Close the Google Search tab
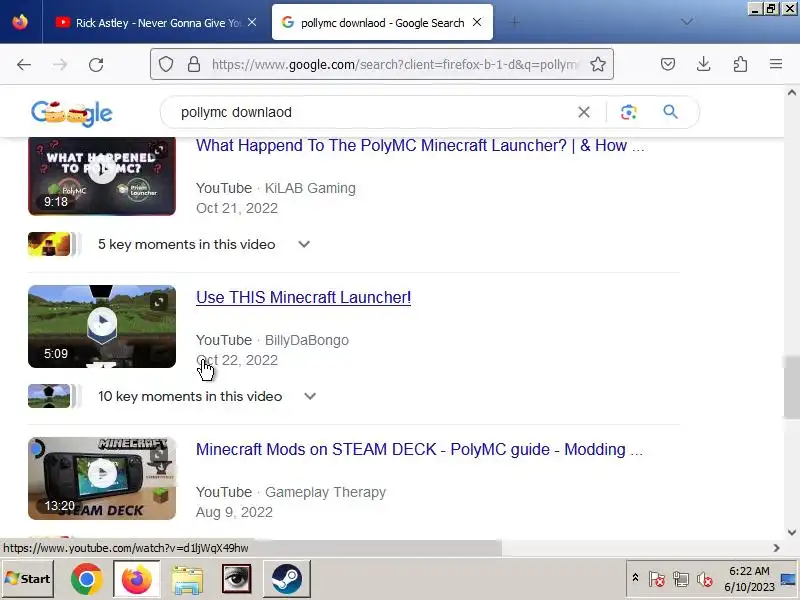This screenshot has width=800, height=600. 477,22
